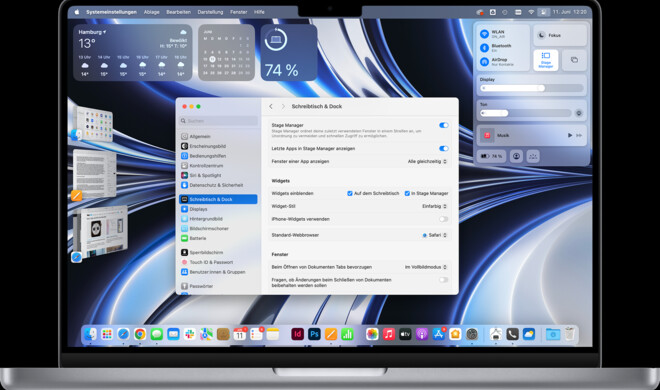Image resolution: width=660 pixels, height=390 pixels.
Task: Select Kontrollzentrum in settings sidebar
Action: (218, 166)
